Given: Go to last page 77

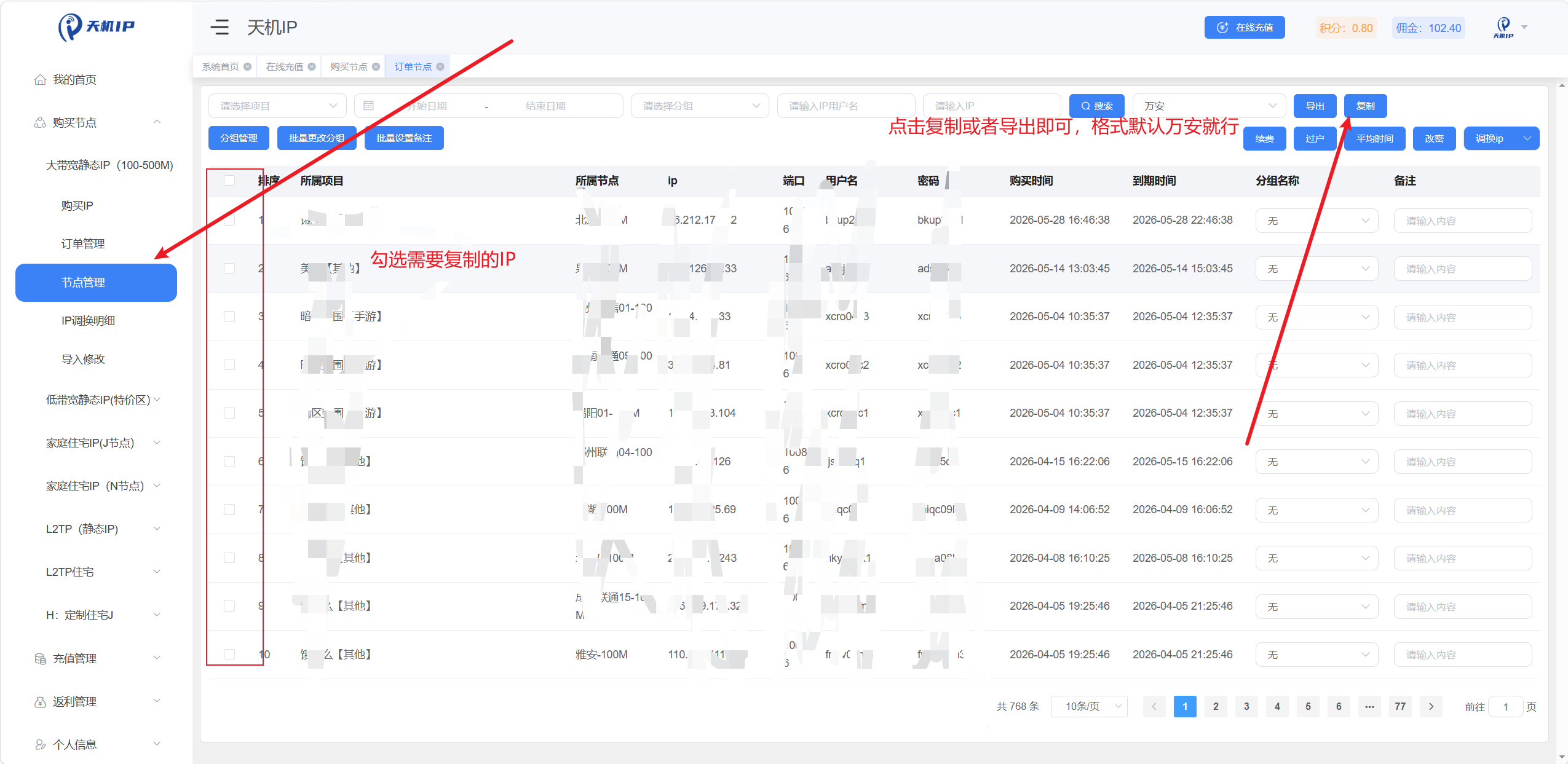Looking at the screenshot, I should [x=1400, y=707].
